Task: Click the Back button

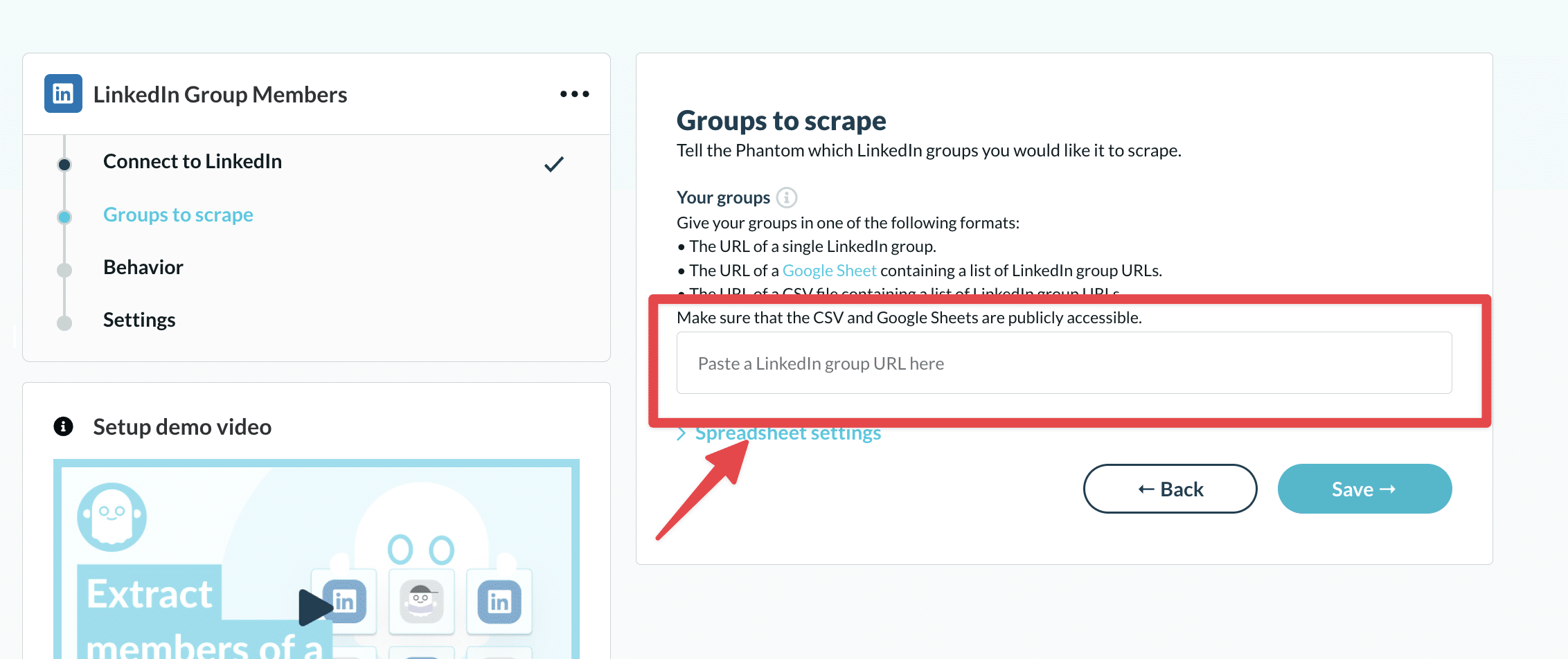Action: [x=1170, y=489]
